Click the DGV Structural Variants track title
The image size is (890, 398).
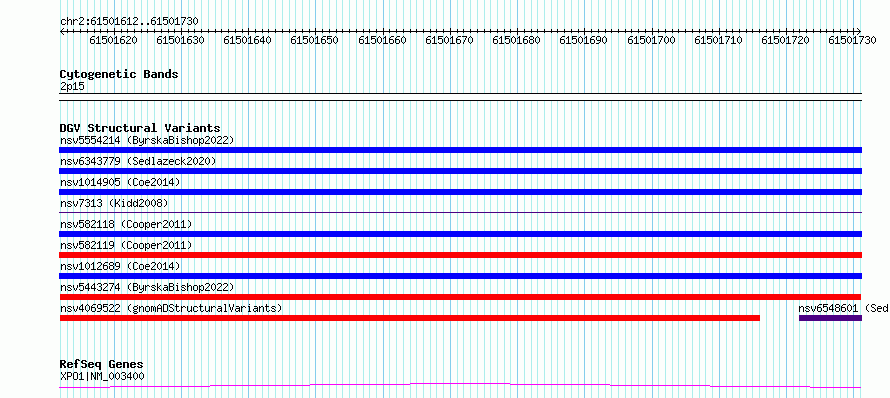tap(140, 128)
